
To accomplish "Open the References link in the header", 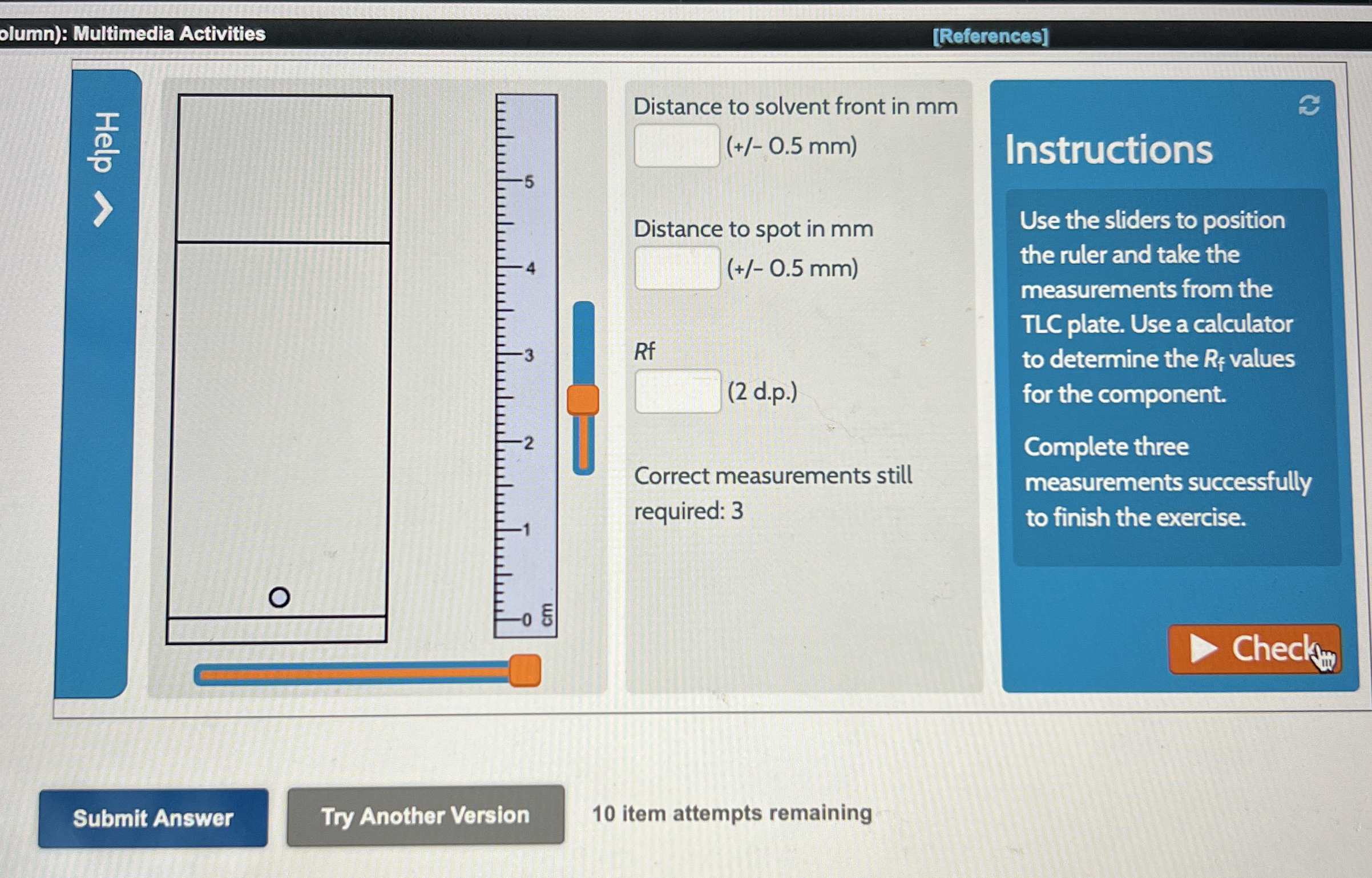I will pyautogui.click(x=990, y=36).
